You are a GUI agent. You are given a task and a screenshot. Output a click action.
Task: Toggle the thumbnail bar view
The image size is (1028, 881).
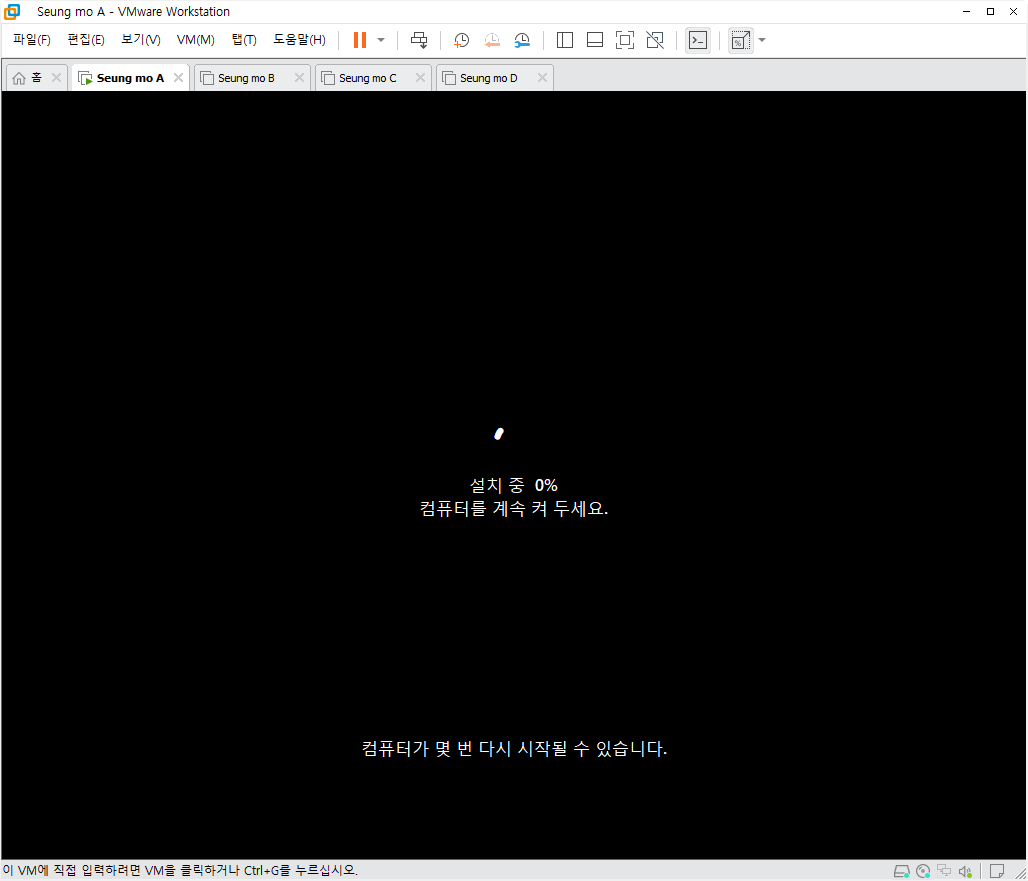[595, 40]
